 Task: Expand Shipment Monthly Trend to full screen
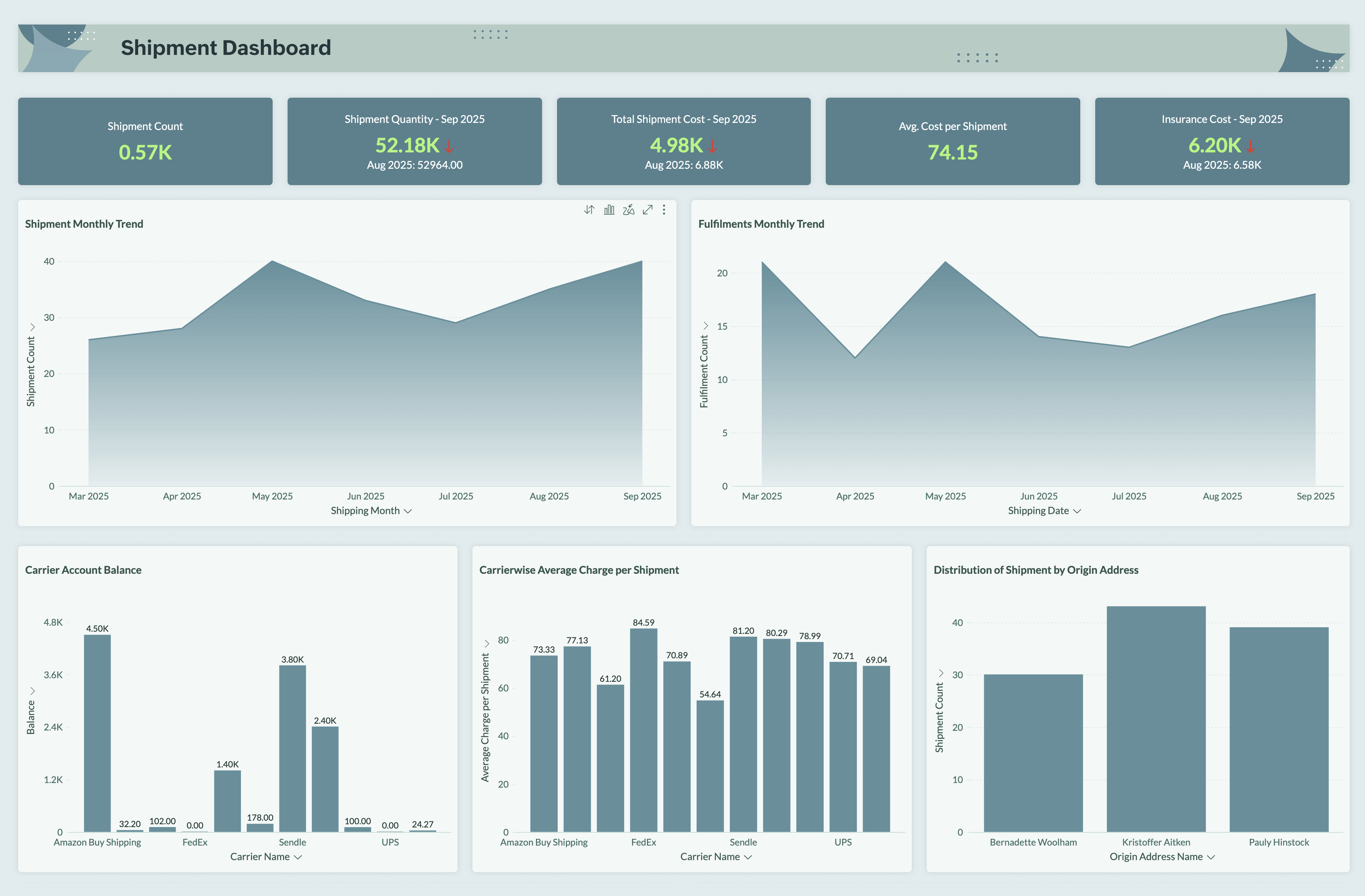648,210
